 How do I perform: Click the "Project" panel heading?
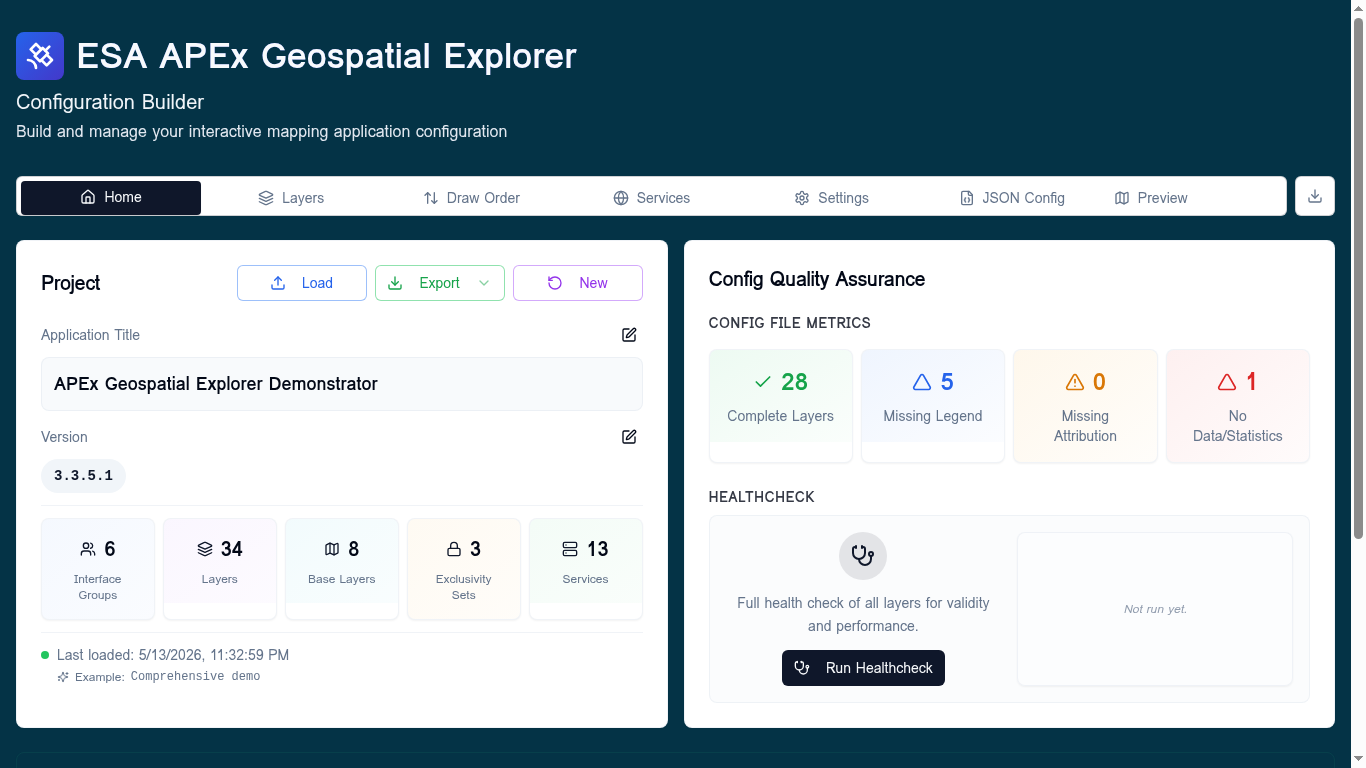tap(71, 283)
